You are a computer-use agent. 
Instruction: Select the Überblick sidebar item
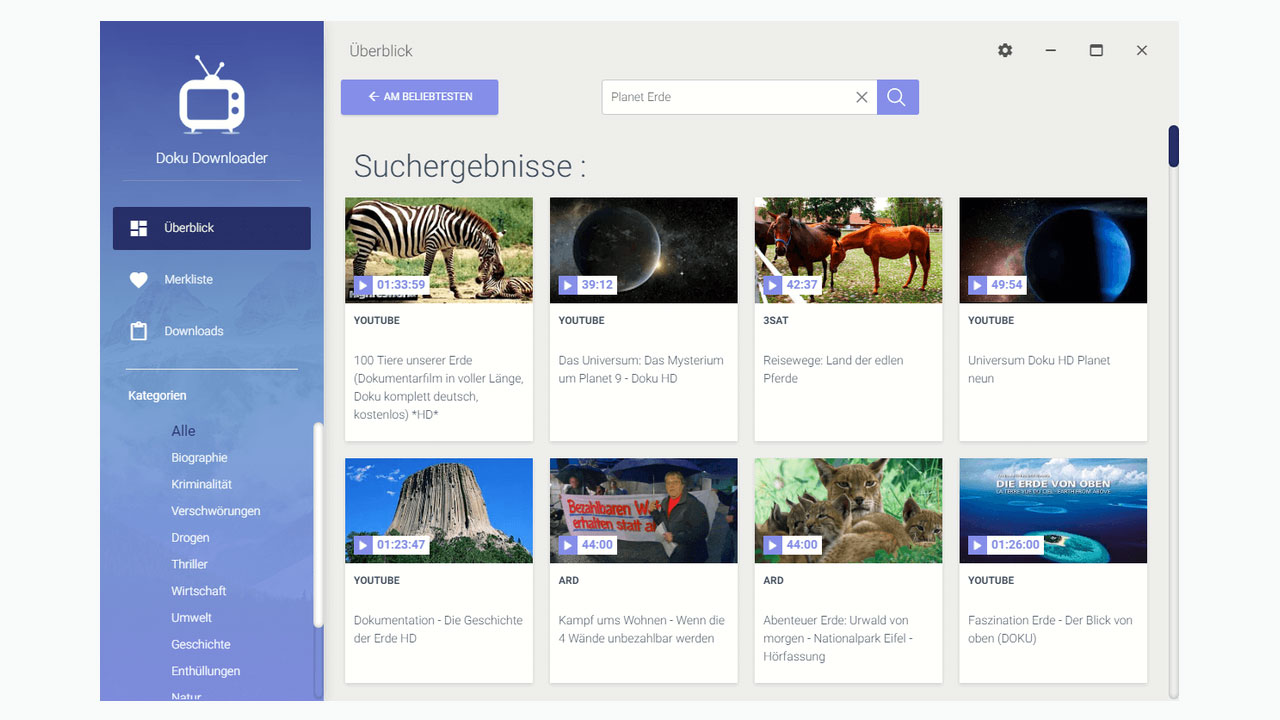pyautogui.click(x=212, y=228)
